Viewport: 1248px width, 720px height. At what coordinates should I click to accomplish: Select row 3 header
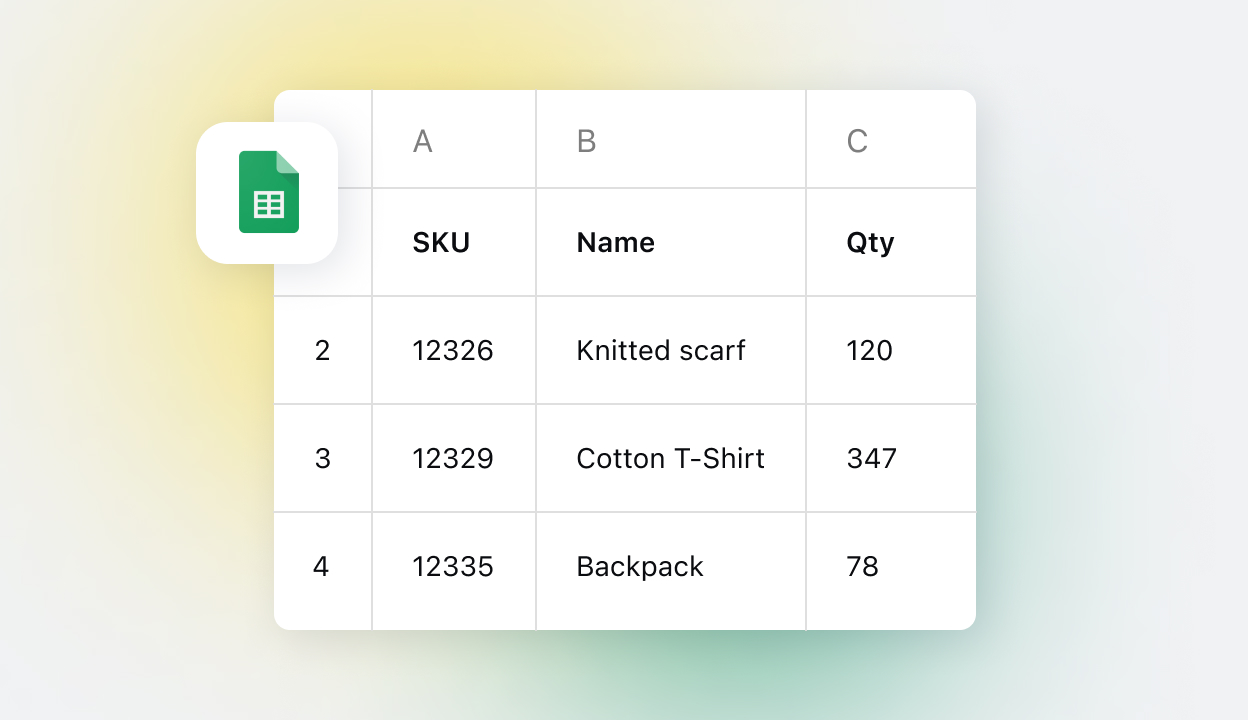pos(322,458)
